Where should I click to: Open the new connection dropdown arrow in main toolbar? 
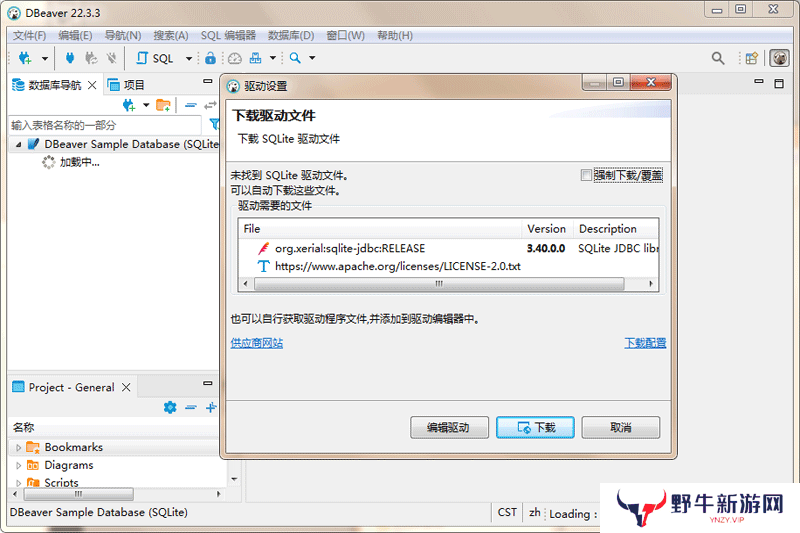[x=45, y=59]
